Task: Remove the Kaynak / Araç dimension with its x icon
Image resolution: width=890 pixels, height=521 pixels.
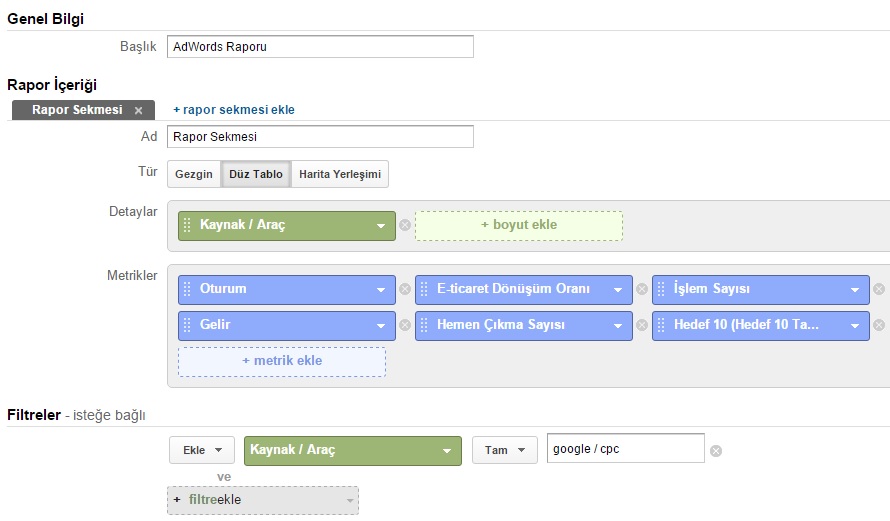Action: pyautogui.click(x=405, y=226)
